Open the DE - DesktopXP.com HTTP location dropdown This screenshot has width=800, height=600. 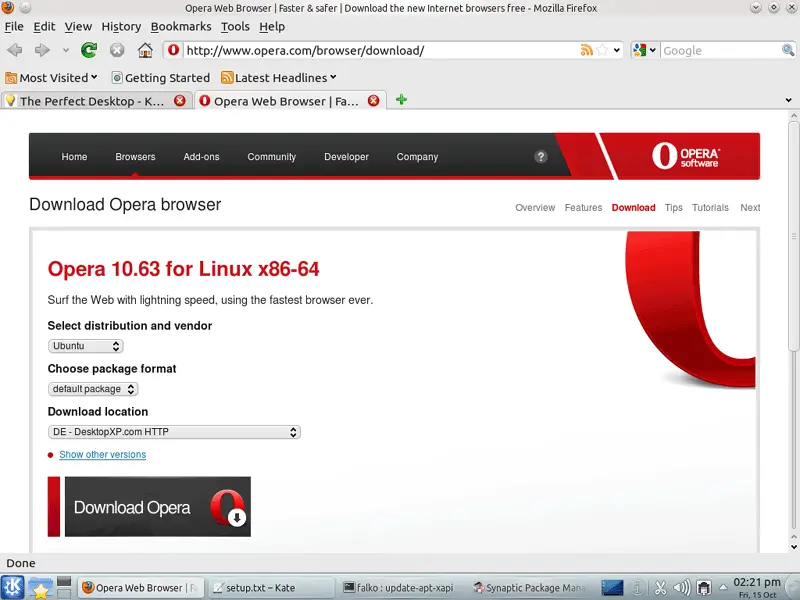point(174,432)
